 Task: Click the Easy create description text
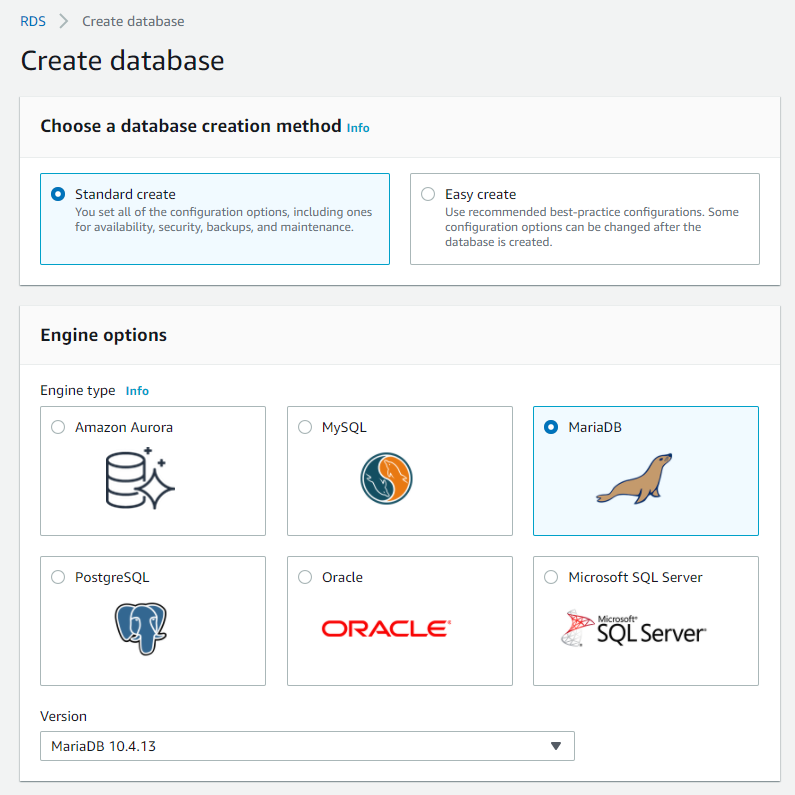(592, 227)
